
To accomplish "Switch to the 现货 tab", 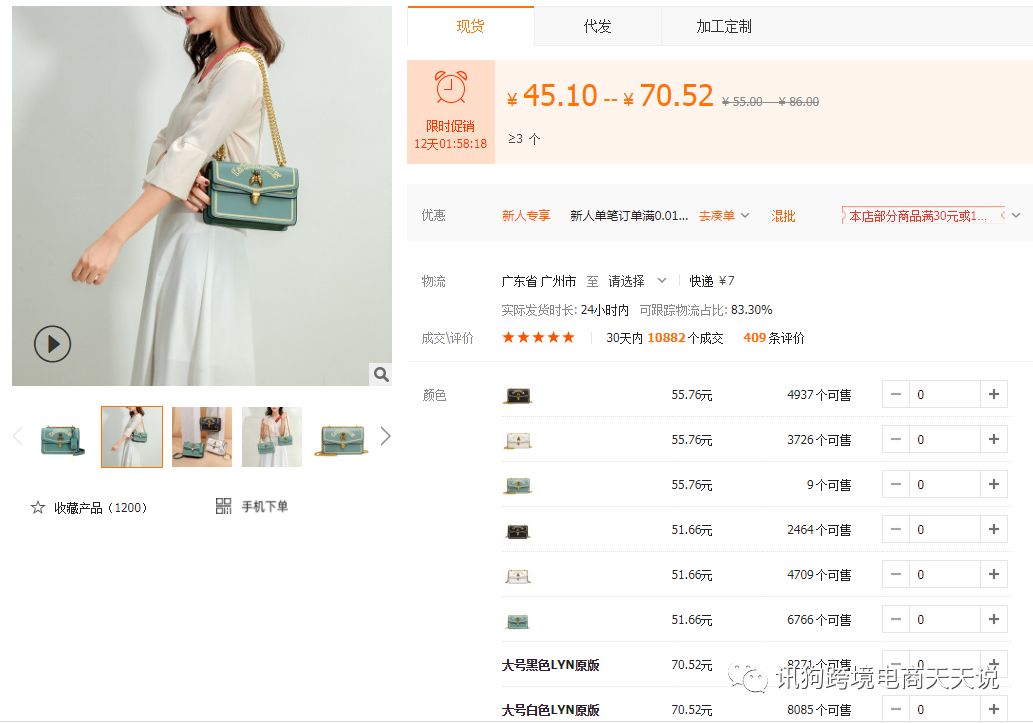I will click(x=470, y=26).
